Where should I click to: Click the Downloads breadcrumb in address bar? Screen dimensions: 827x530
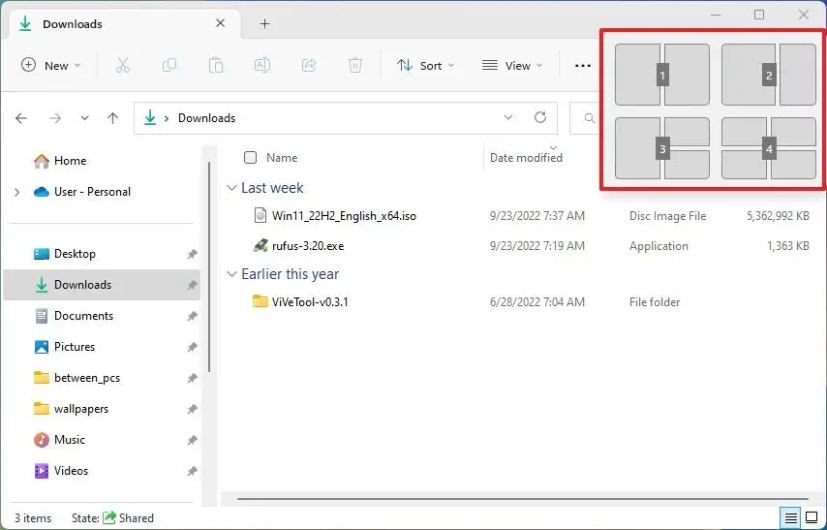[207, 118]
